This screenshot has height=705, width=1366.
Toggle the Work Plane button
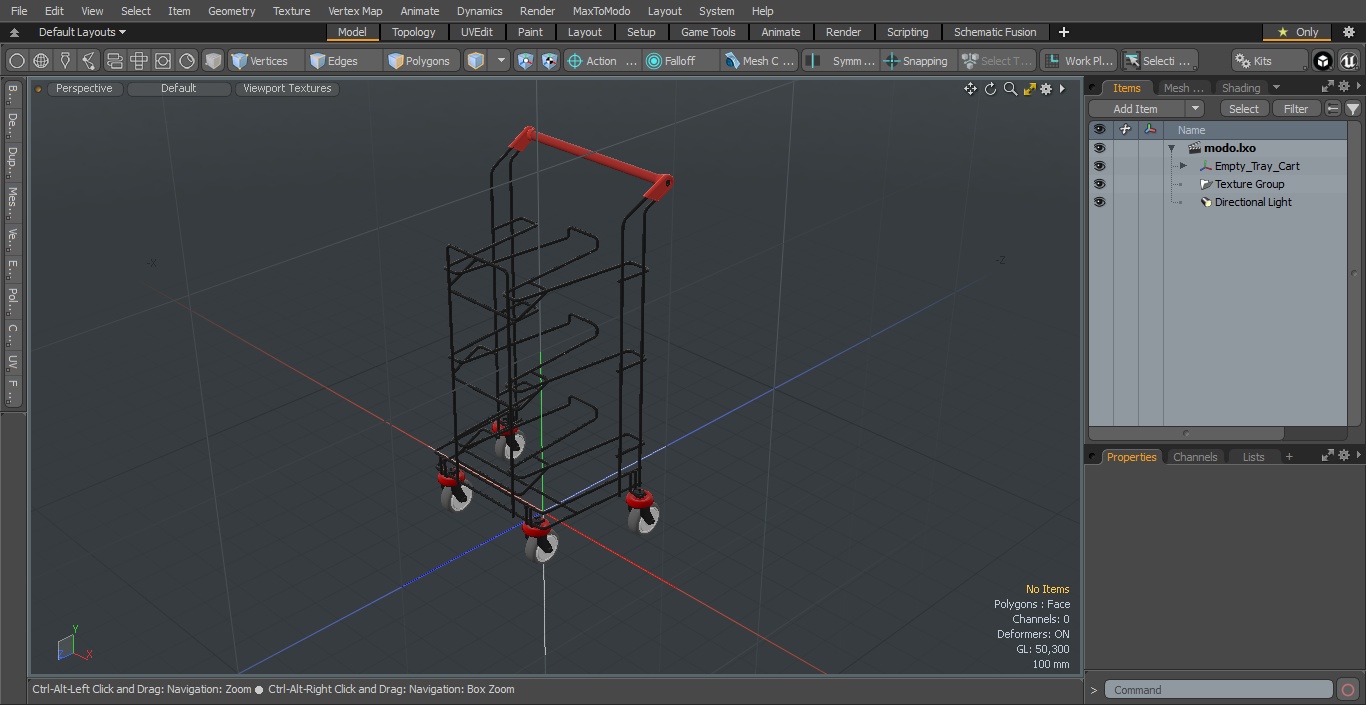tap(1078, 61)
